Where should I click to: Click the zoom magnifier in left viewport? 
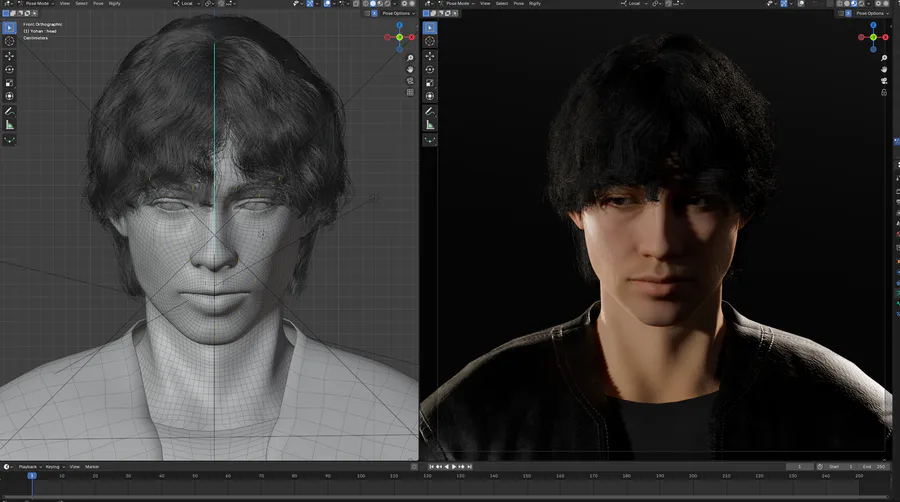pyautogui.click(x=410, y=58)
